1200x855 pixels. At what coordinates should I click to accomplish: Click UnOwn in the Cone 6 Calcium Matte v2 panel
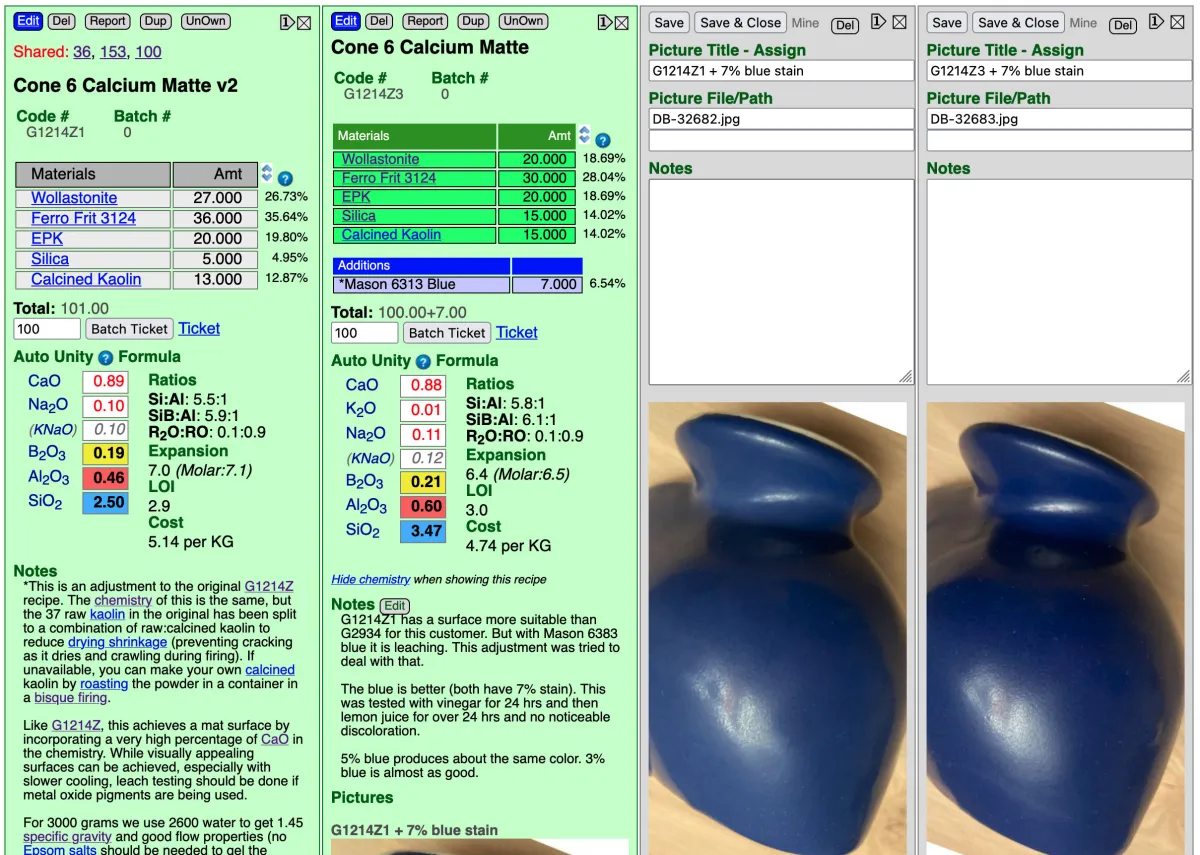[205, 21]
